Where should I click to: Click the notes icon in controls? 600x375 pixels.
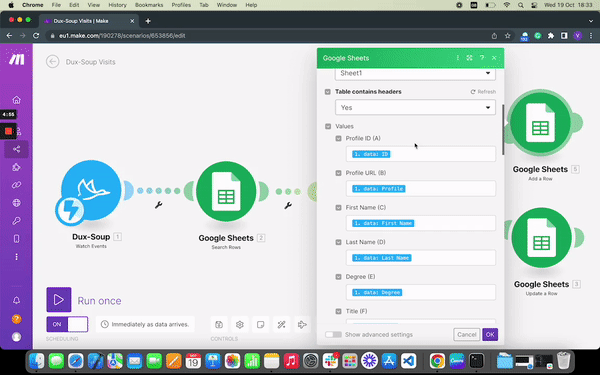(261, 324)
